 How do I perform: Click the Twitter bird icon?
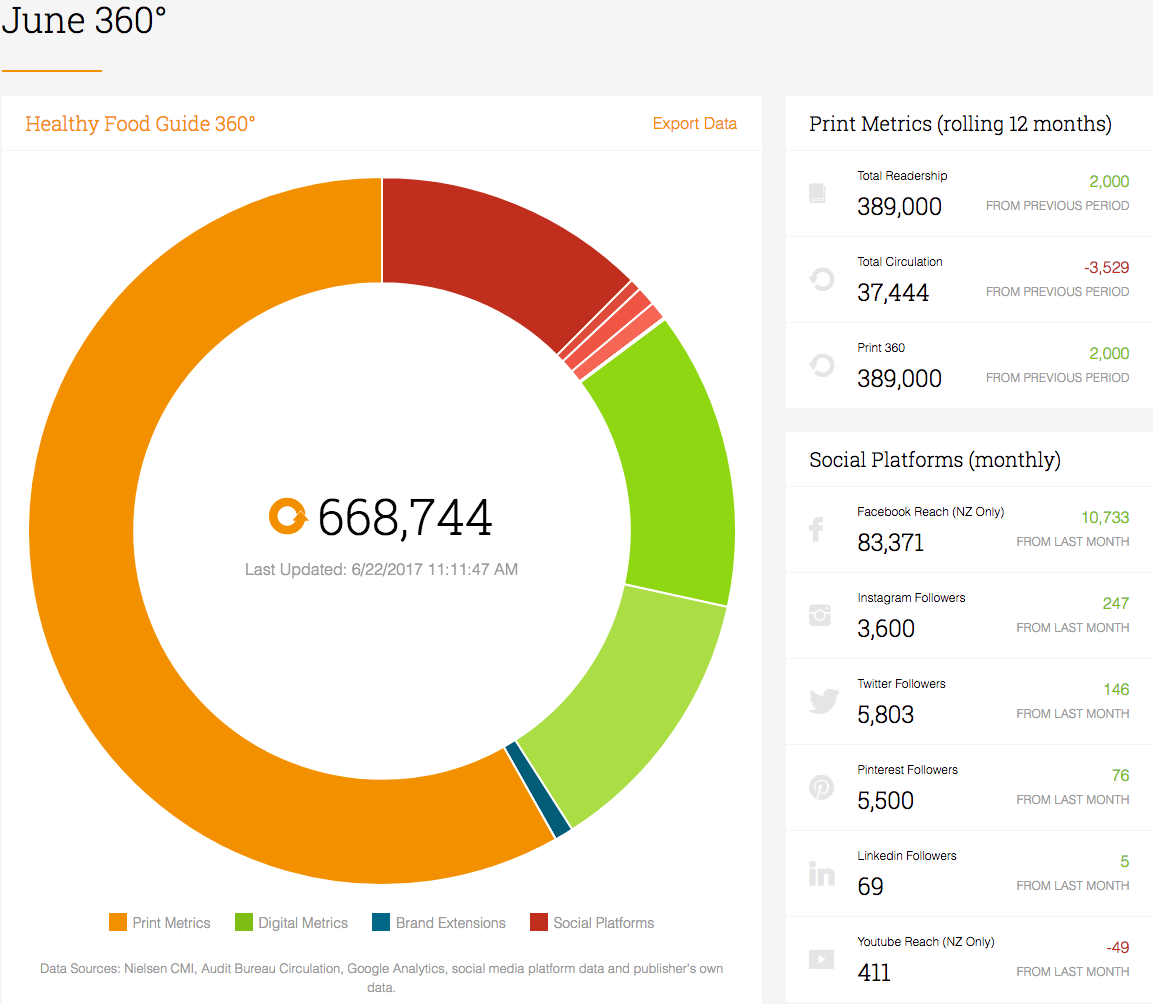tap(824, 700)
